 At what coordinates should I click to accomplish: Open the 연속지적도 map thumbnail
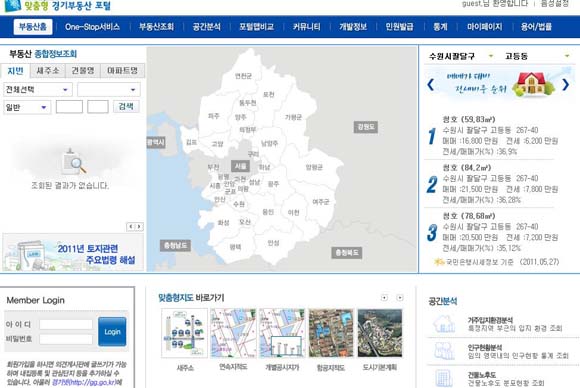click(x=233, y=333)
